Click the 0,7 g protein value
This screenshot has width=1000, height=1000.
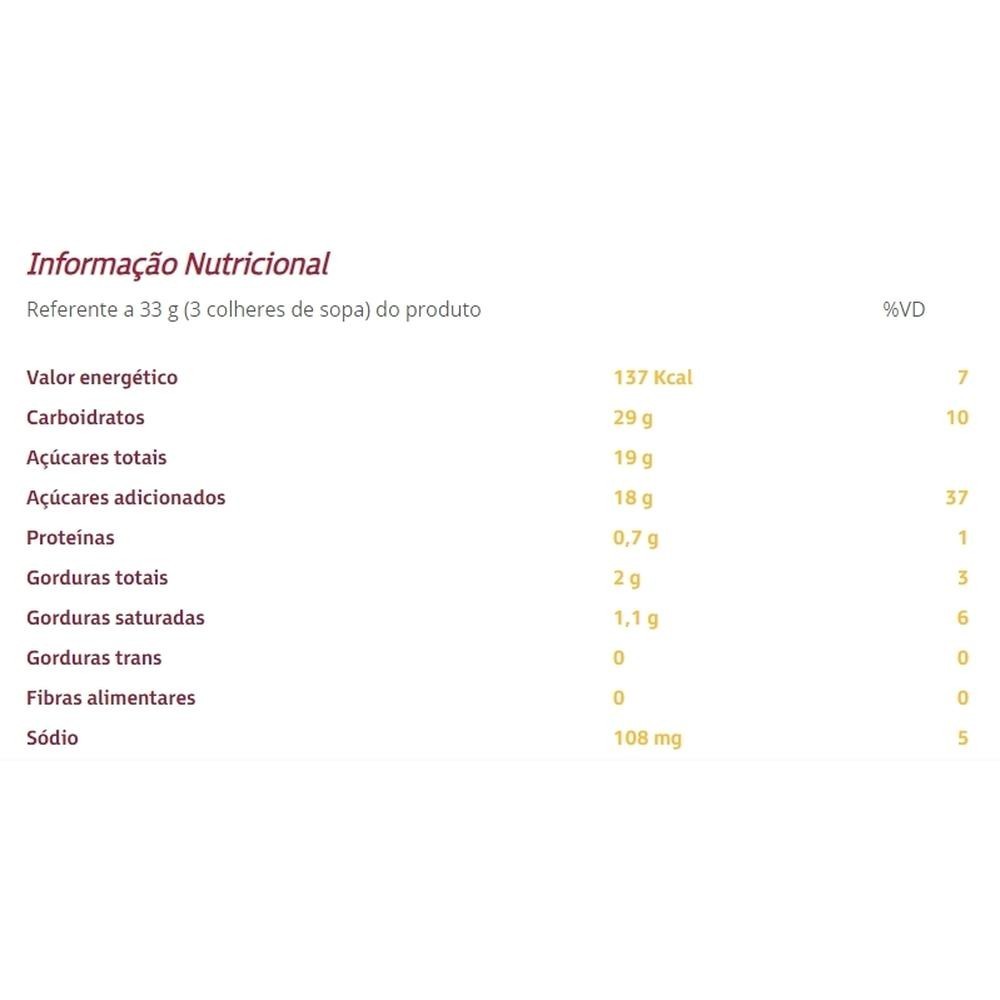[636, 538]
